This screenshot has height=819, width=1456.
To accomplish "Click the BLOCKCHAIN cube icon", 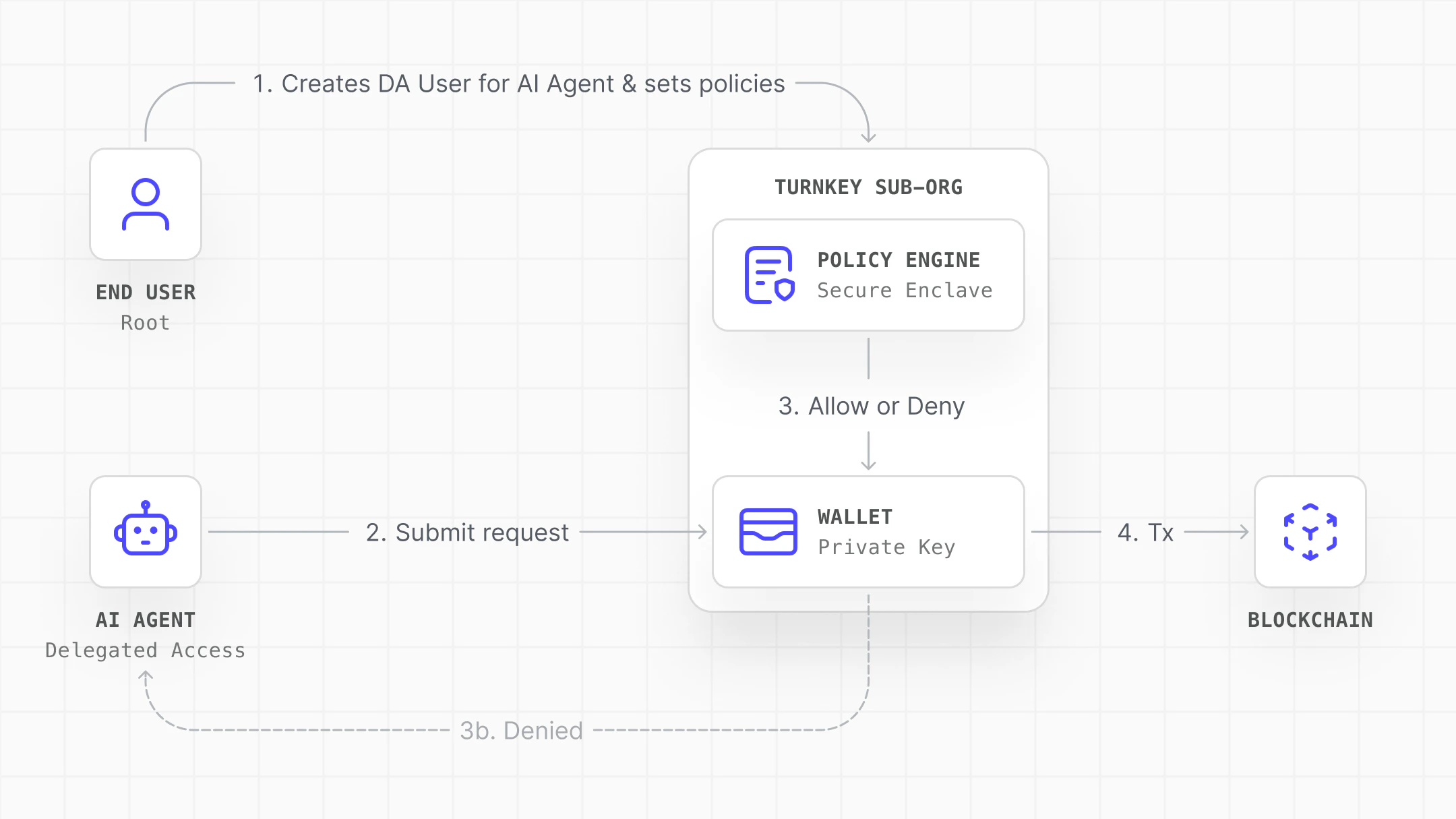I will tap(1310, 532).
